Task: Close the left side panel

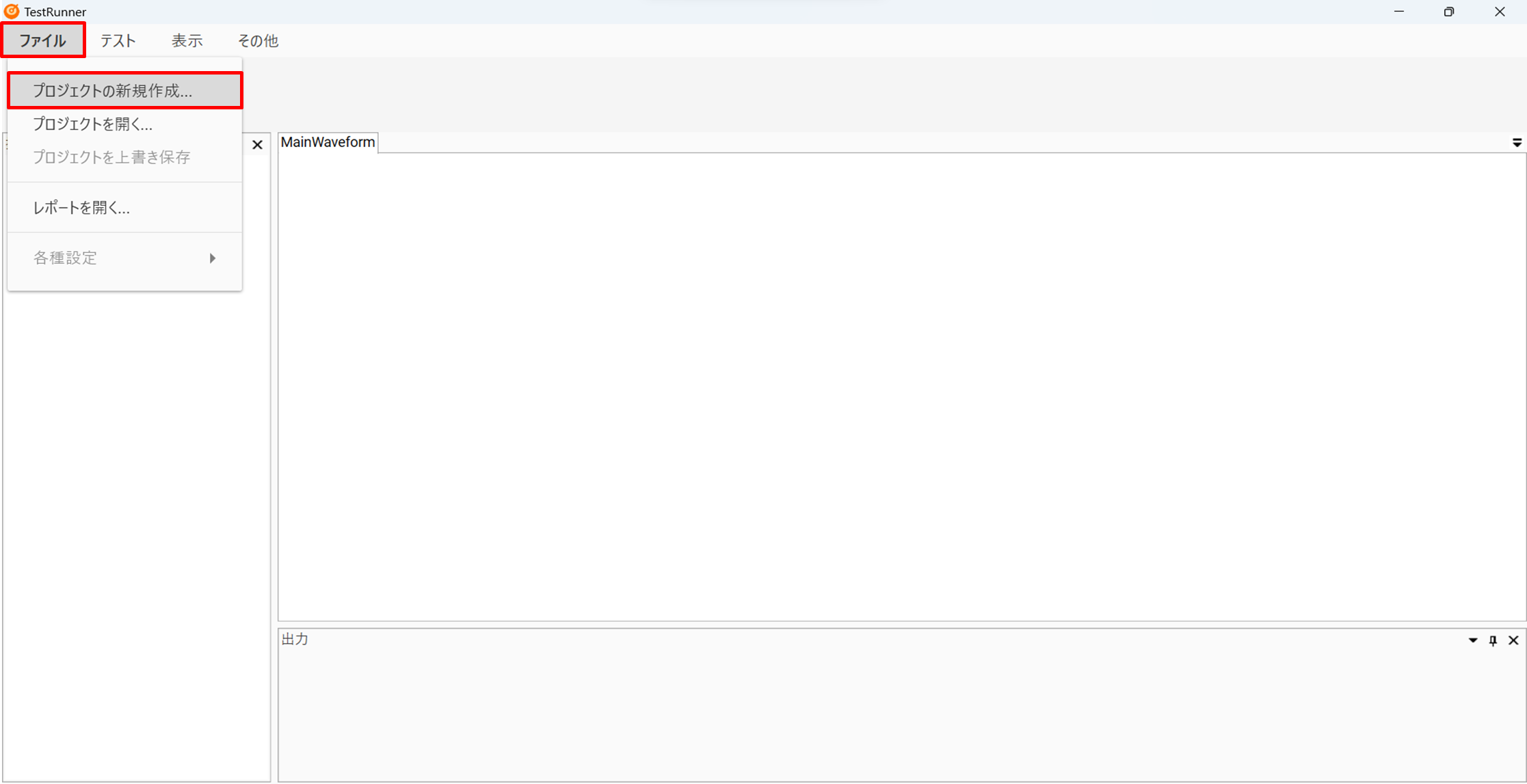Action: coord(257,145)
